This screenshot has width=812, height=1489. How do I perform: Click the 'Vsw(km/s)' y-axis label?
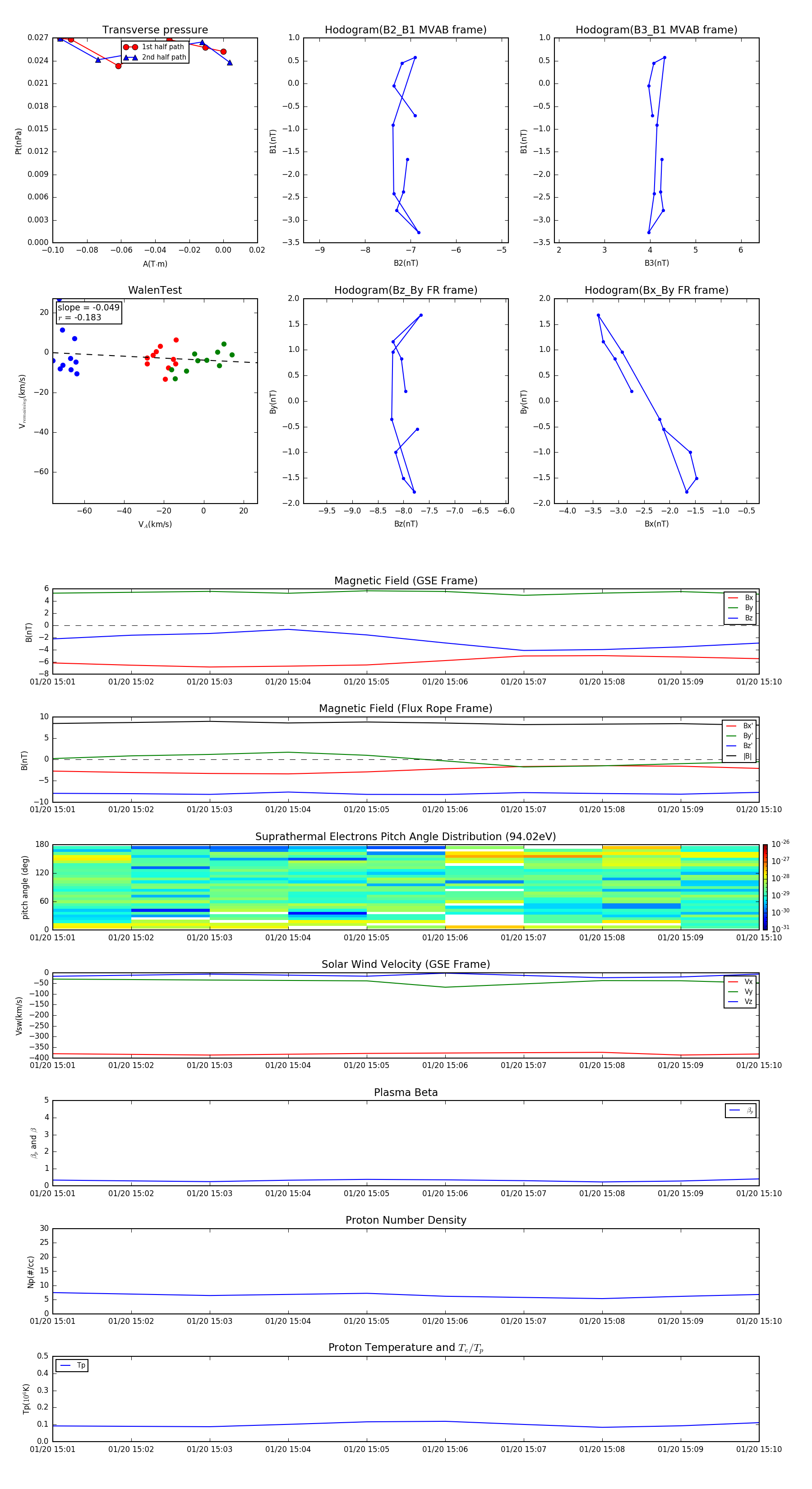[x=19, y=1016]
